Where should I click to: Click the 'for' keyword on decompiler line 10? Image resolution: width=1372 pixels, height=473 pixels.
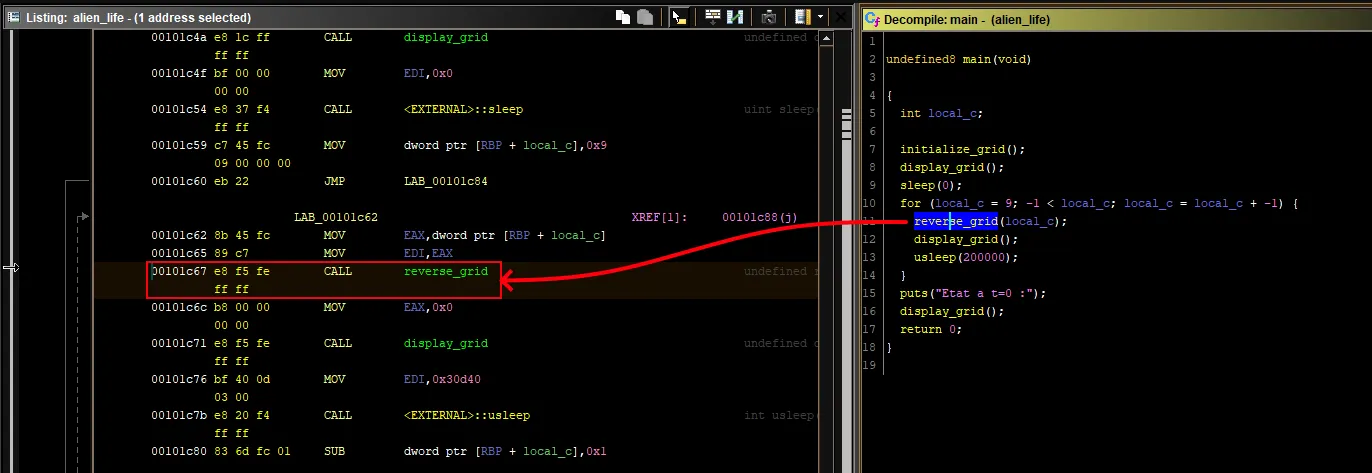(910, 203)
